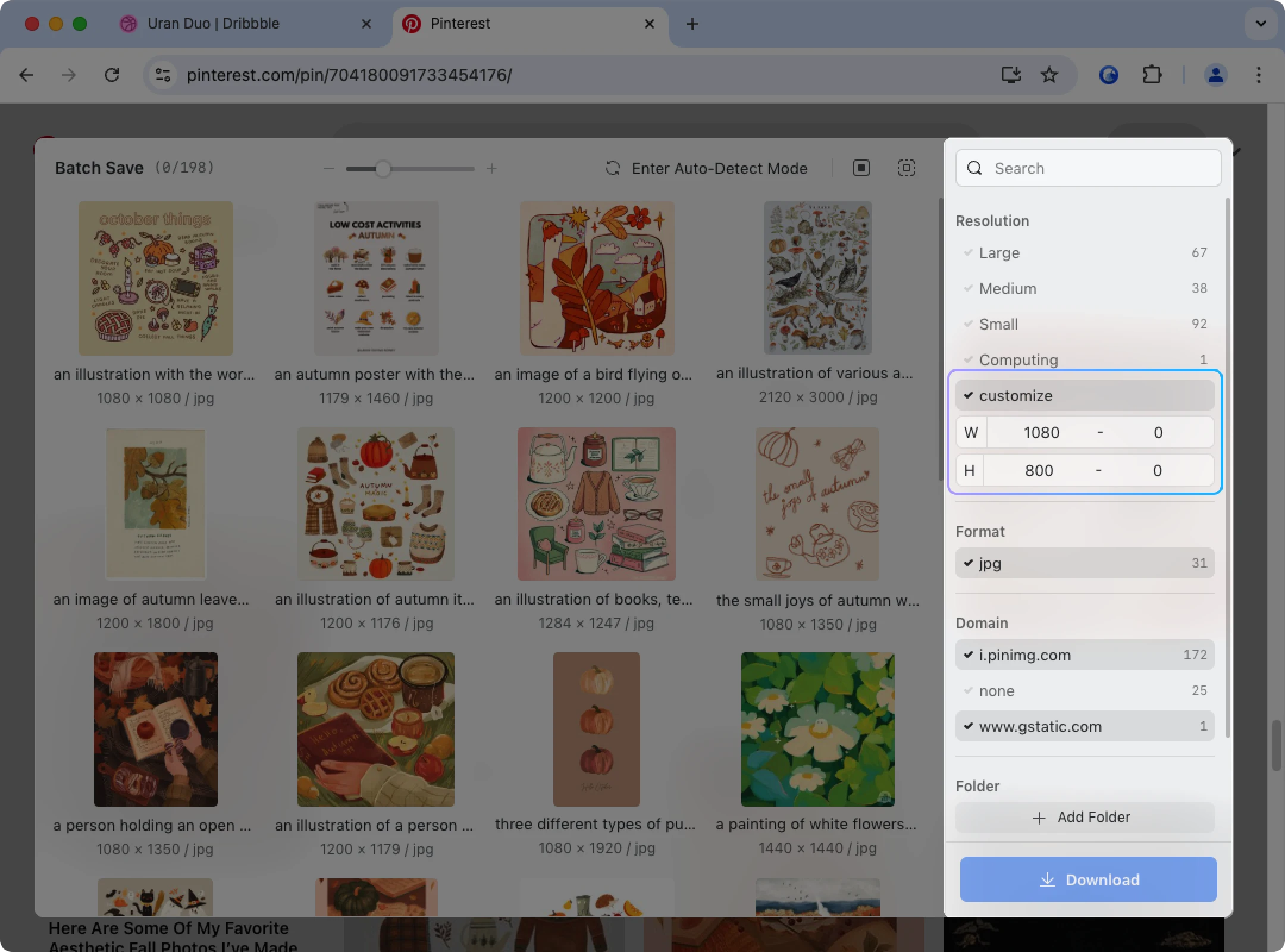Toggle the Small resolution filter
This screenshot has height=952, width=1285.
(x=1085, y=324)
